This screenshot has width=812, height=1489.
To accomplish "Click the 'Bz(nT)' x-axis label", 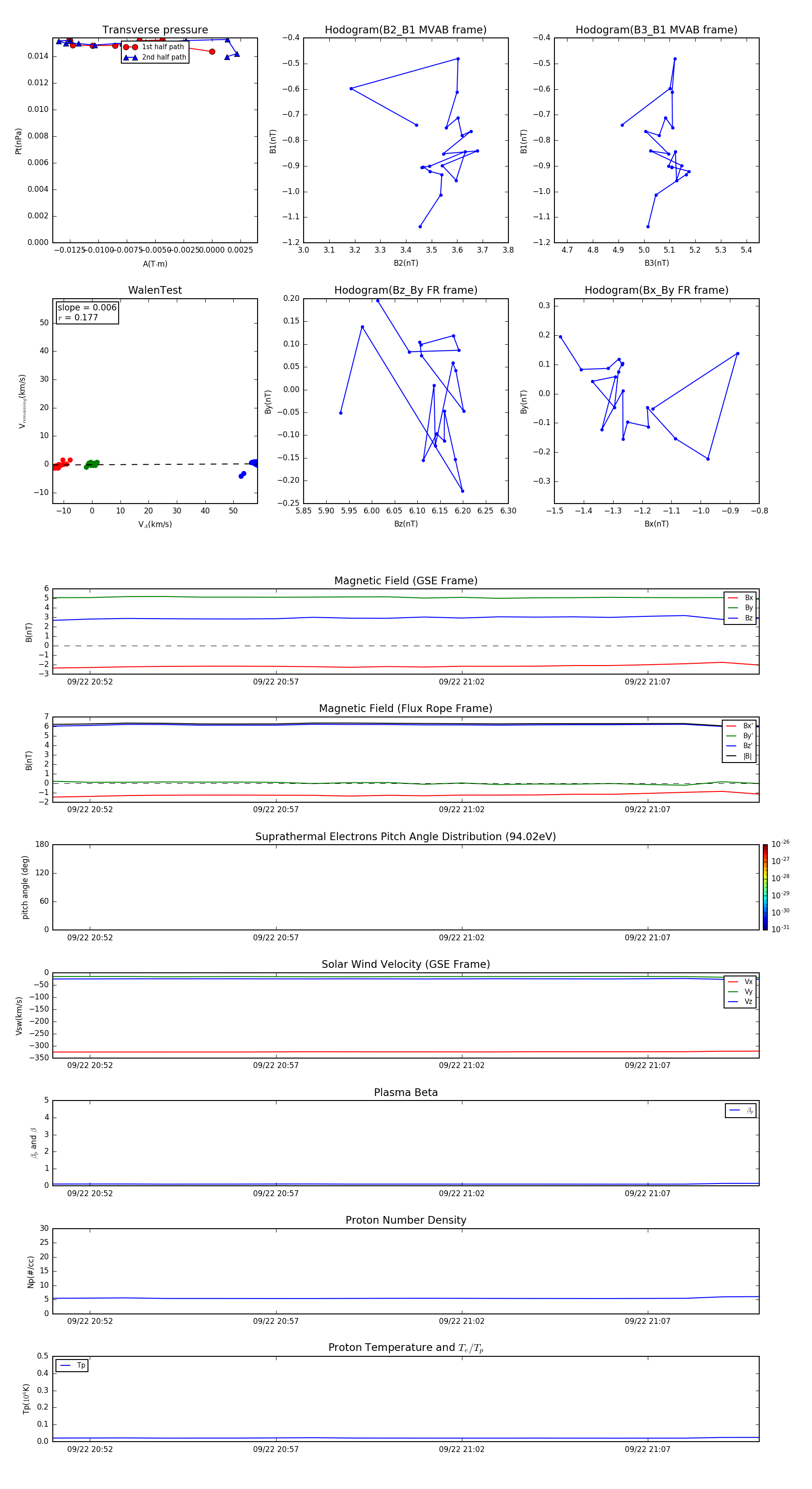I will pos(406,524).
